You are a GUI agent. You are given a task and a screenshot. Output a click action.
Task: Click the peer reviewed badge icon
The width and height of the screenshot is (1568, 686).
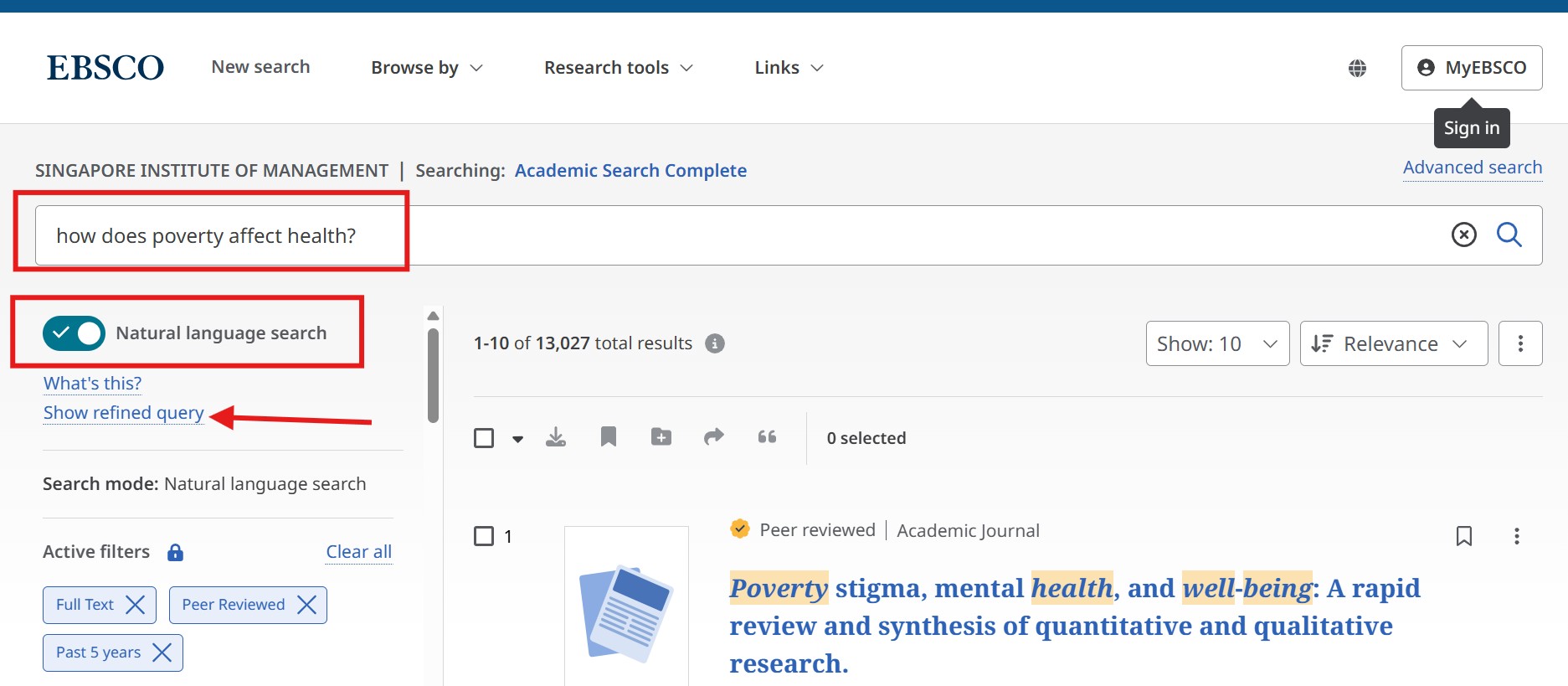click(x=740, y=529)
